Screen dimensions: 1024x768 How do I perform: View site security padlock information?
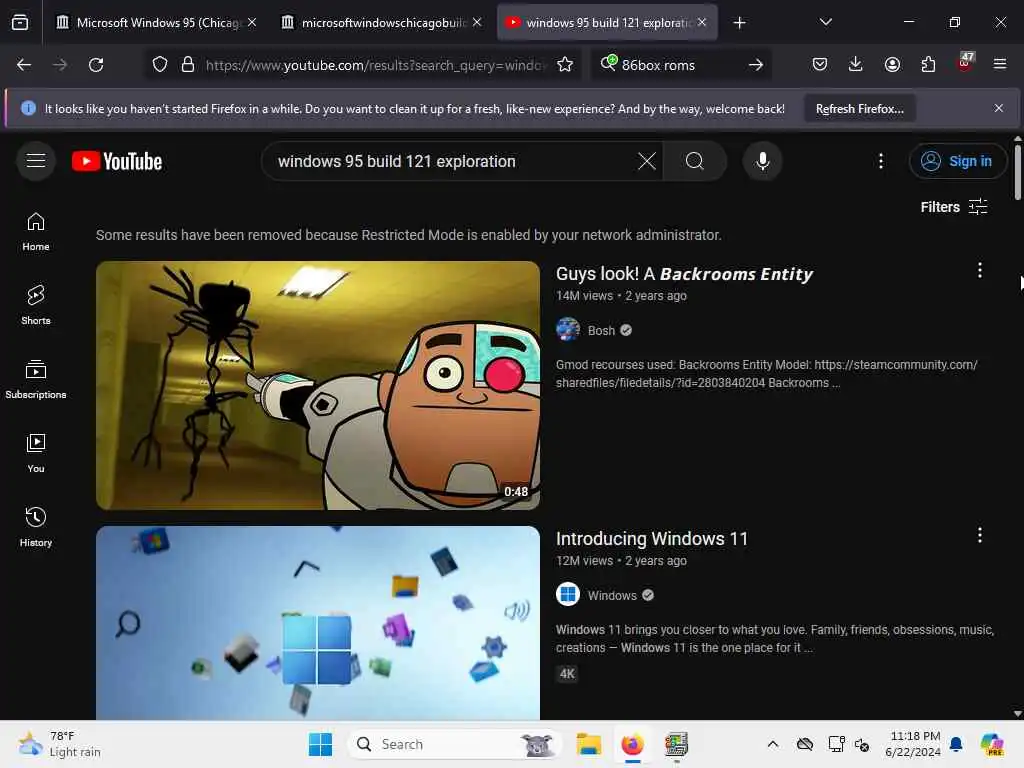[188, 65]
